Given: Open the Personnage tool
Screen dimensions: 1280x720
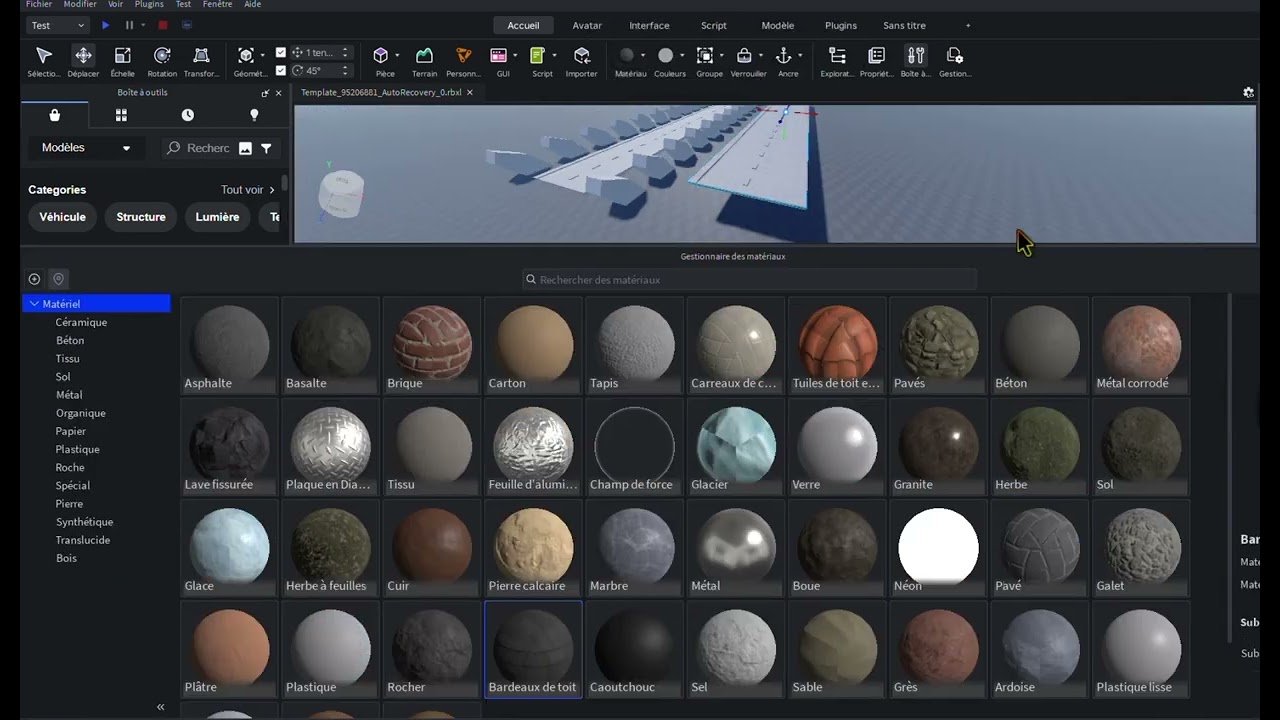Looking at the screenshot, I should coord(463,60).
